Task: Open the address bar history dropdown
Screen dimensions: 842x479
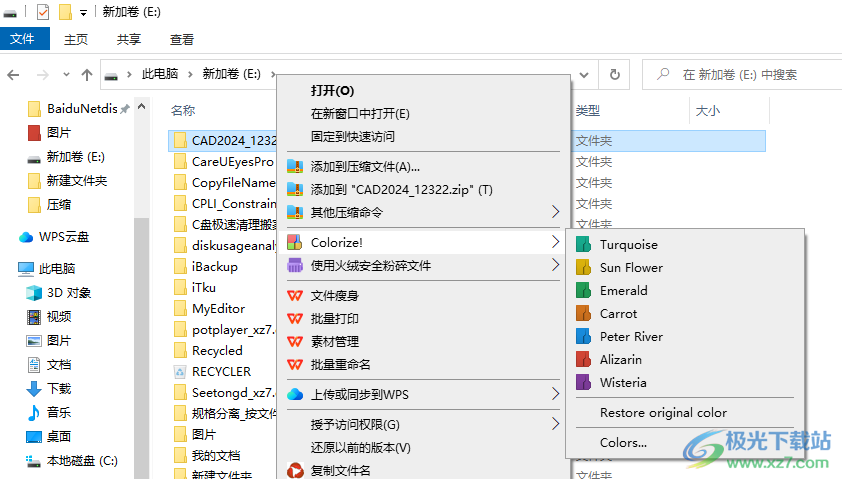Action: pos(584,75)
